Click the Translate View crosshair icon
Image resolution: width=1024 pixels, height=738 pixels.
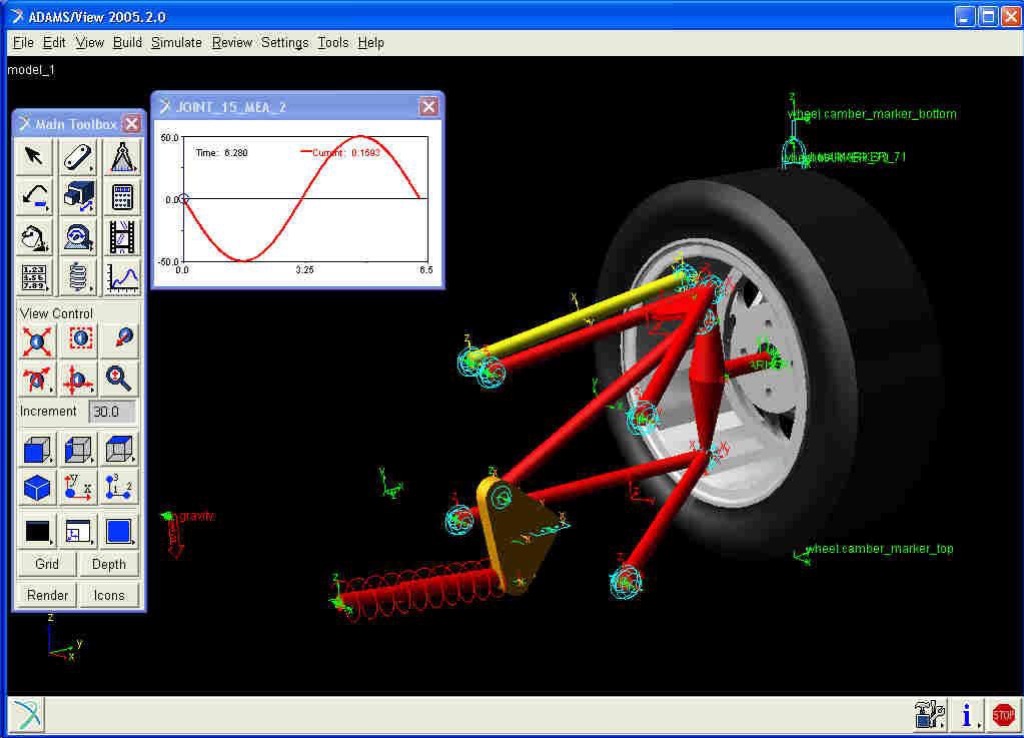click(78, 379)
